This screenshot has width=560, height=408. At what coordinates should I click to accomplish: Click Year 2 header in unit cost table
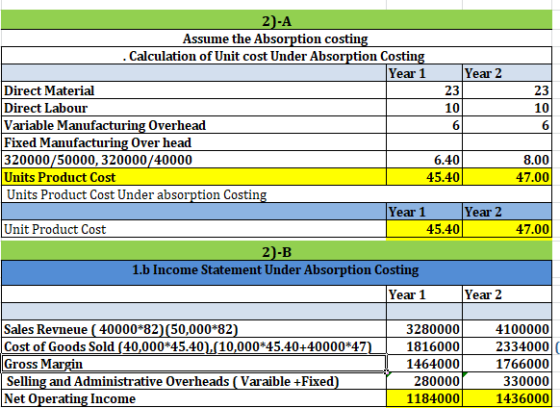point(507,73)
